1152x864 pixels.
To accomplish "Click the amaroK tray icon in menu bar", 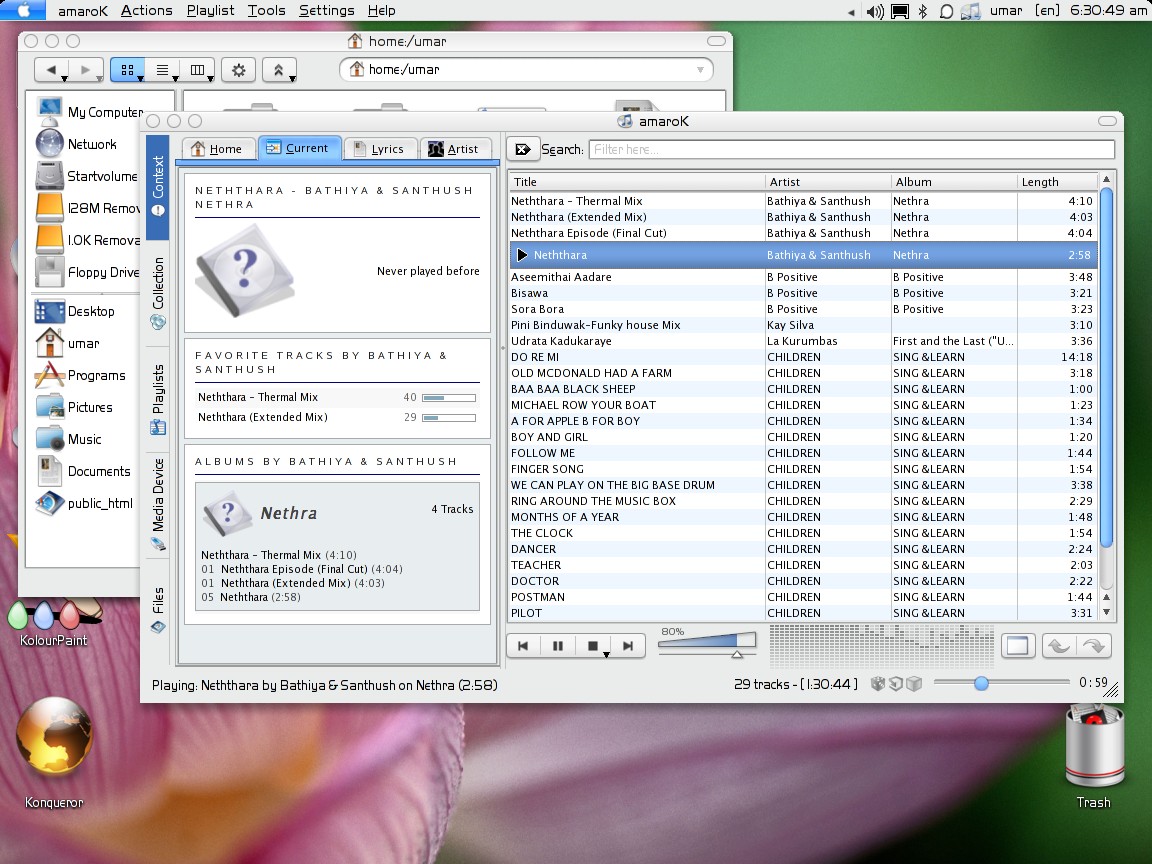I will click(x=971, y=11).
